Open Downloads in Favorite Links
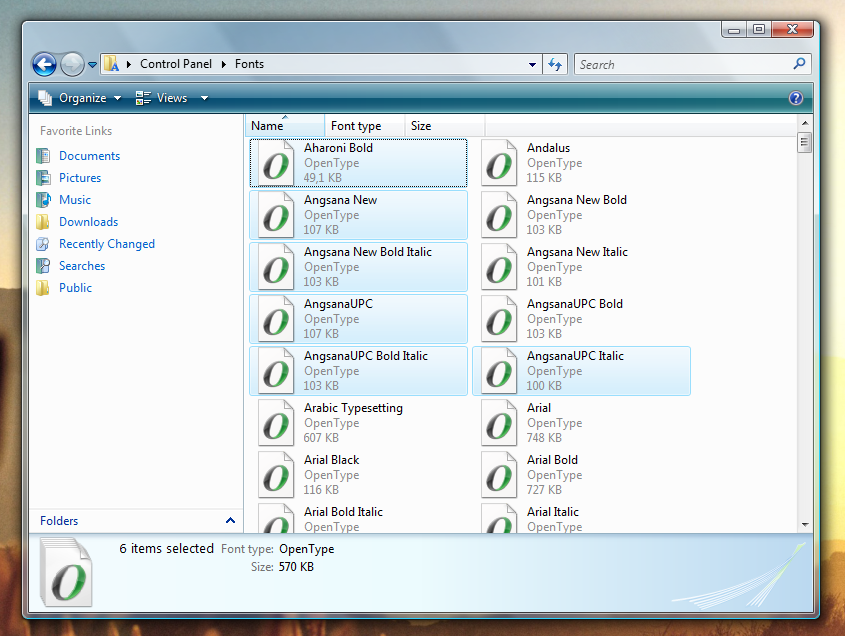This screenshot has width=845, height=636. [x=88, y=222]
